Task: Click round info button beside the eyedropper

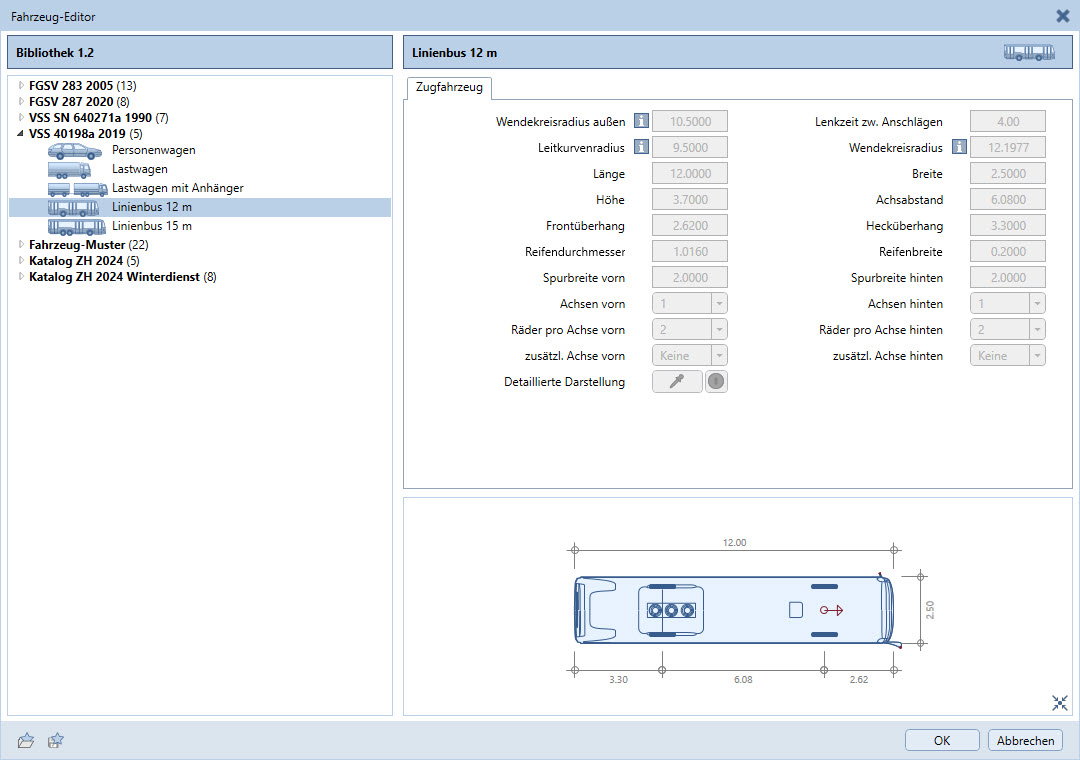Action: [x=716, y=382]
